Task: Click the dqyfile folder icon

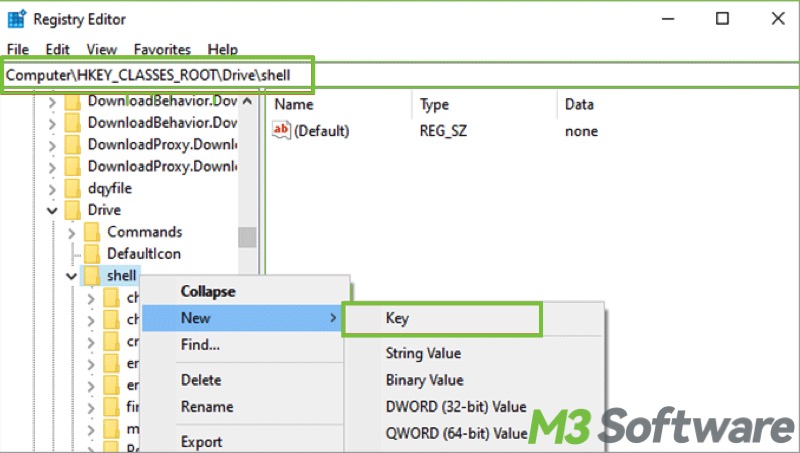Action: [x=72, y=188]
